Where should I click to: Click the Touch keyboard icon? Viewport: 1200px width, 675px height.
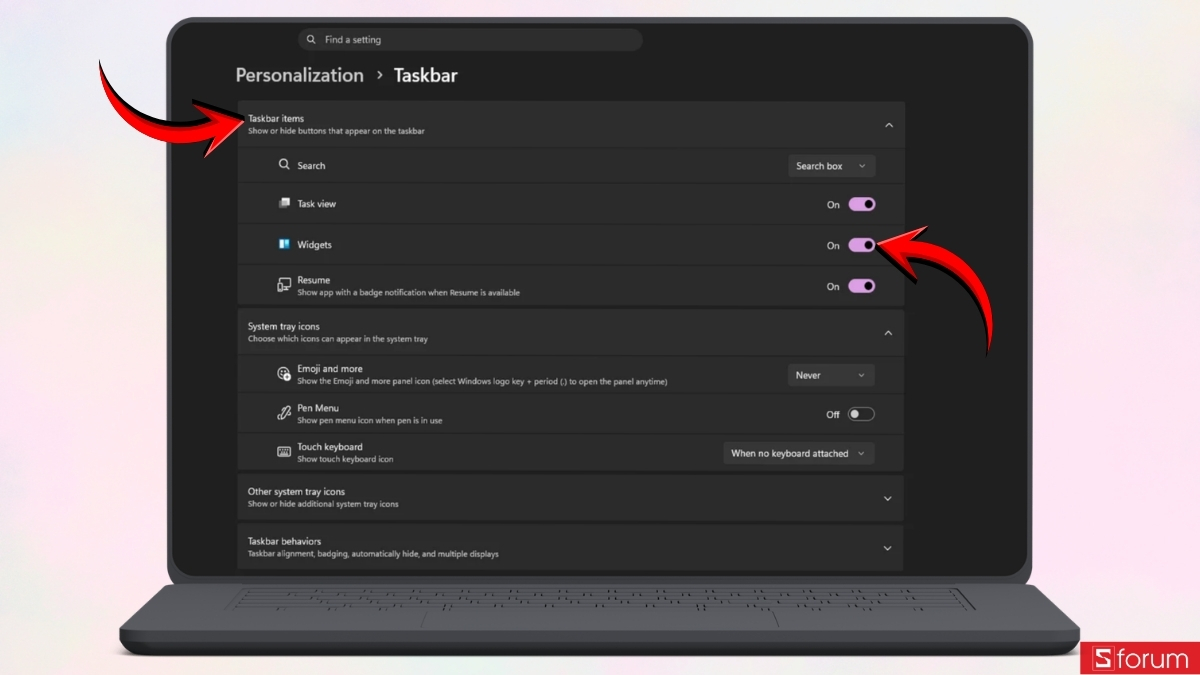[284, 452]
